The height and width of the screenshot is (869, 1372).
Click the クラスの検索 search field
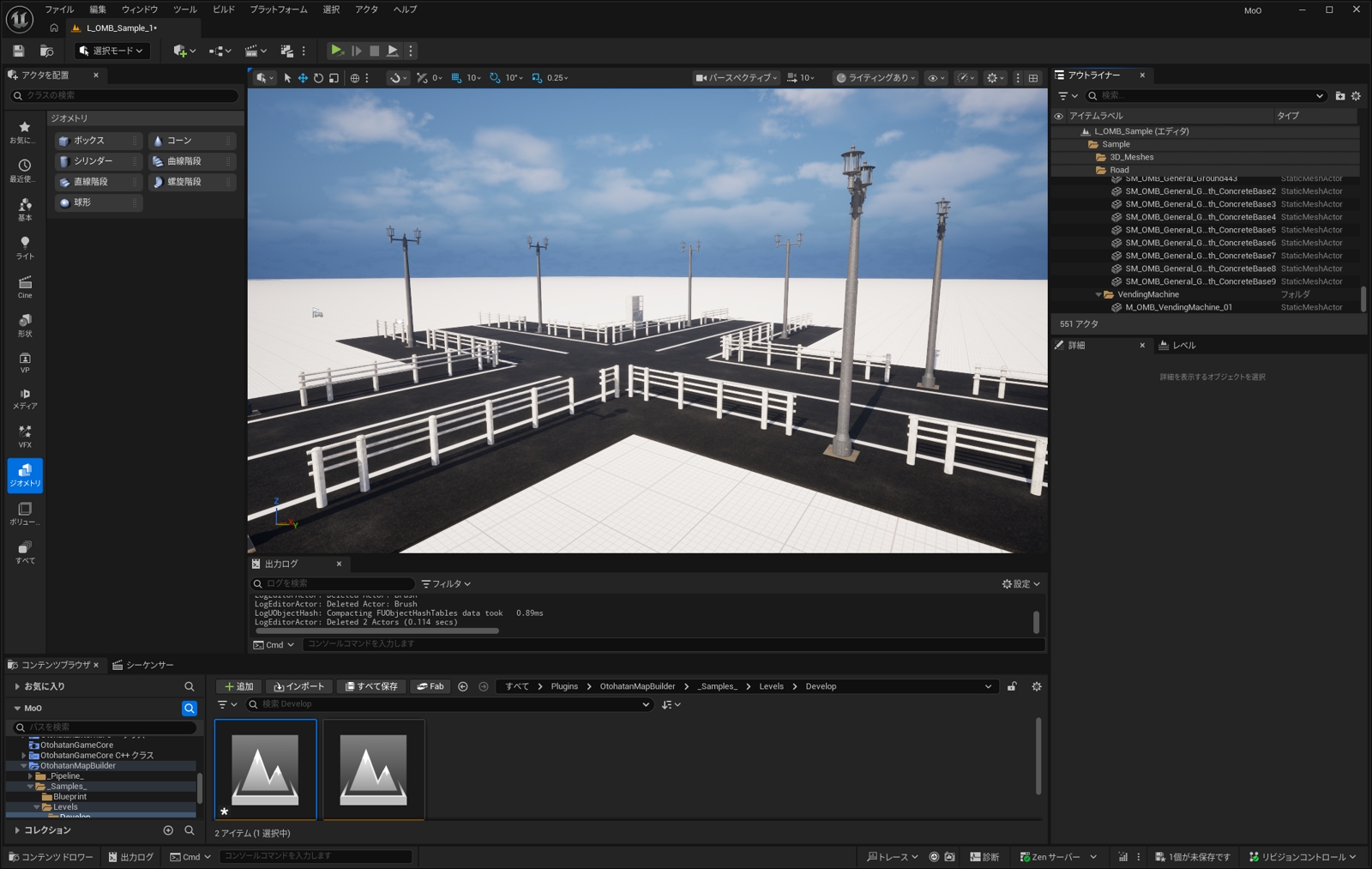[125, 95]
